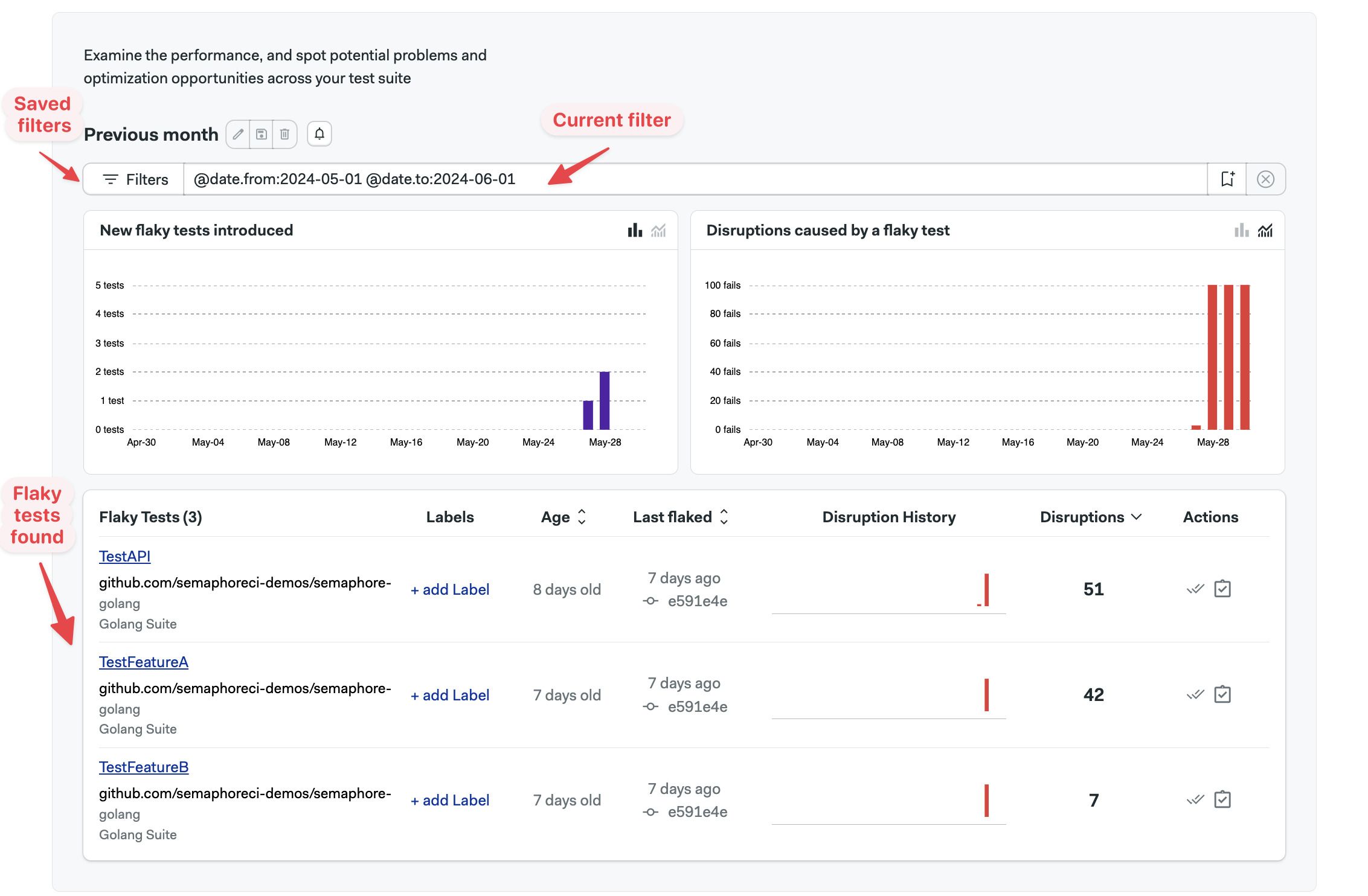
Task: Toggle ignore action for TestFeatureA
Action: point(1194,692)
